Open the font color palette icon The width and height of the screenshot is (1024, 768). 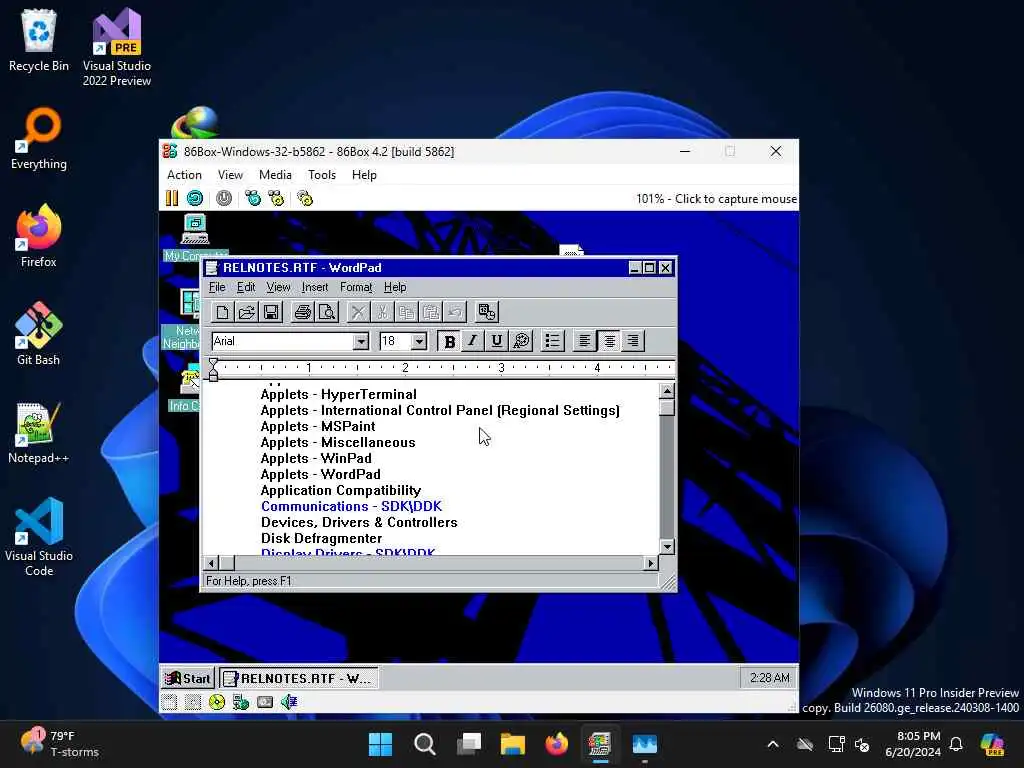pos(521,341)
